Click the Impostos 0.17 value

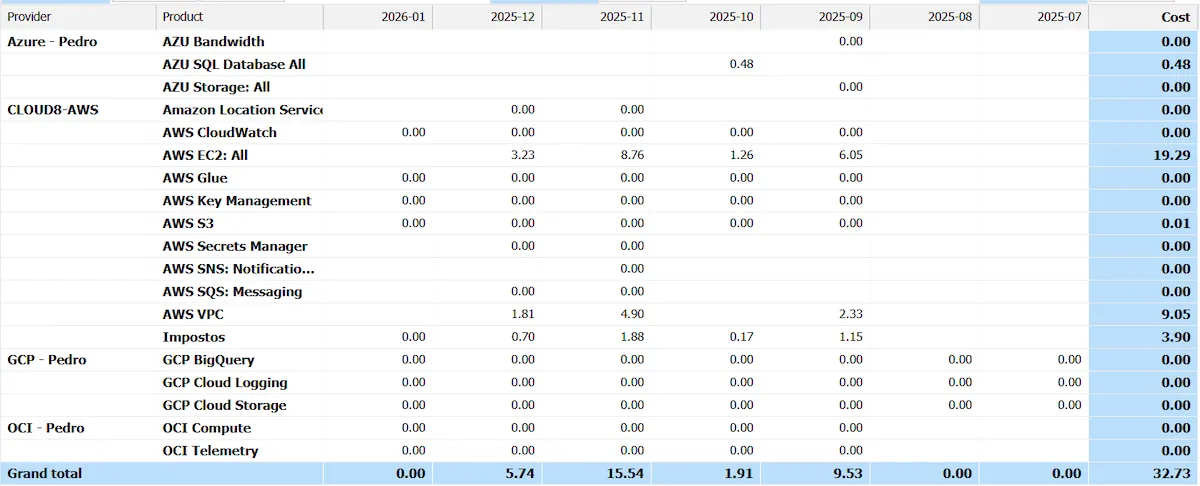[741, 337]
